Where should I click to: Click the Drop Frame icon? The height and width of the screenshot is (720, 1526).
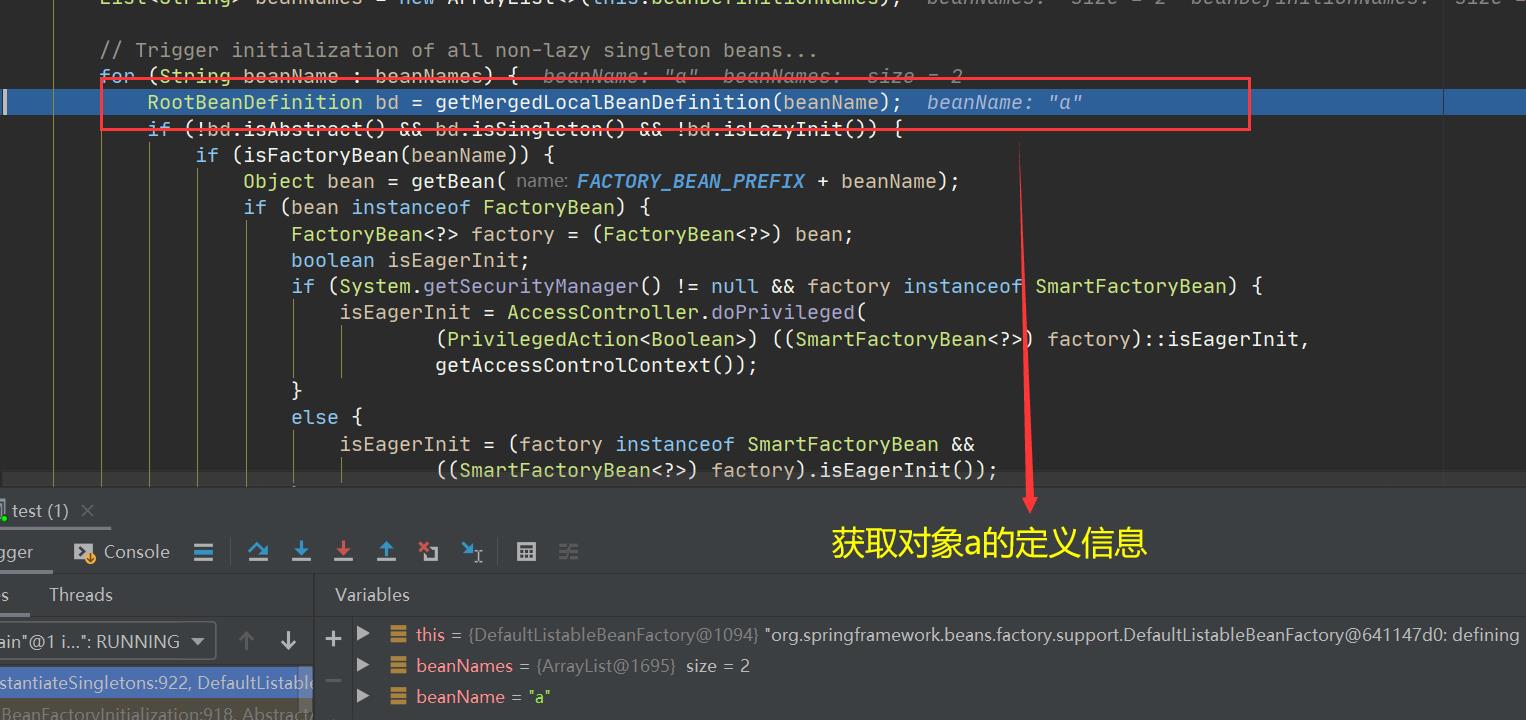click(x=428, y=552)
